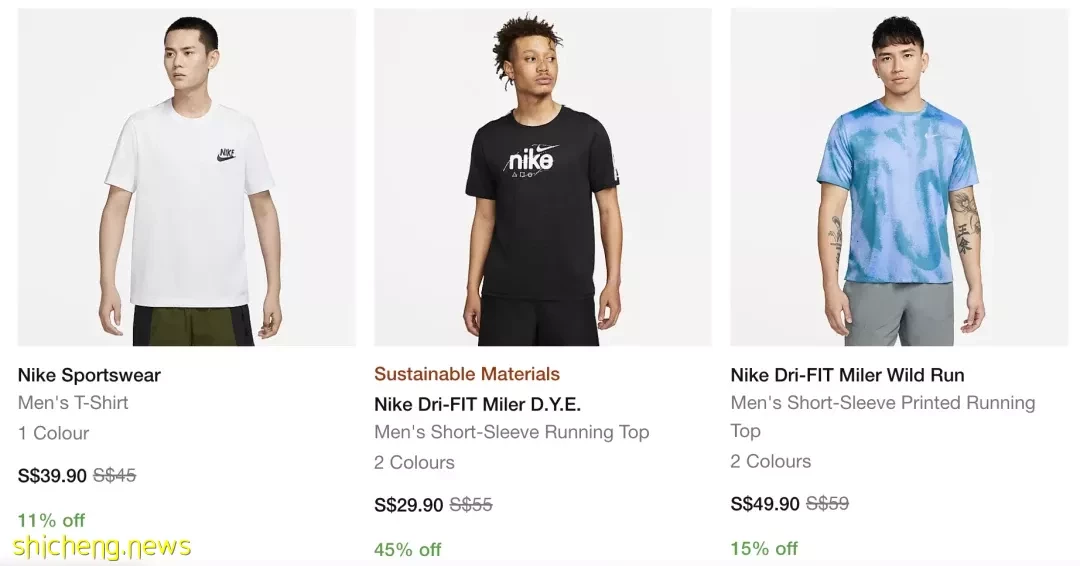Select the Men's T-Shirt subtitle
Screen dimensions: 1080x566
pos(73,403)
